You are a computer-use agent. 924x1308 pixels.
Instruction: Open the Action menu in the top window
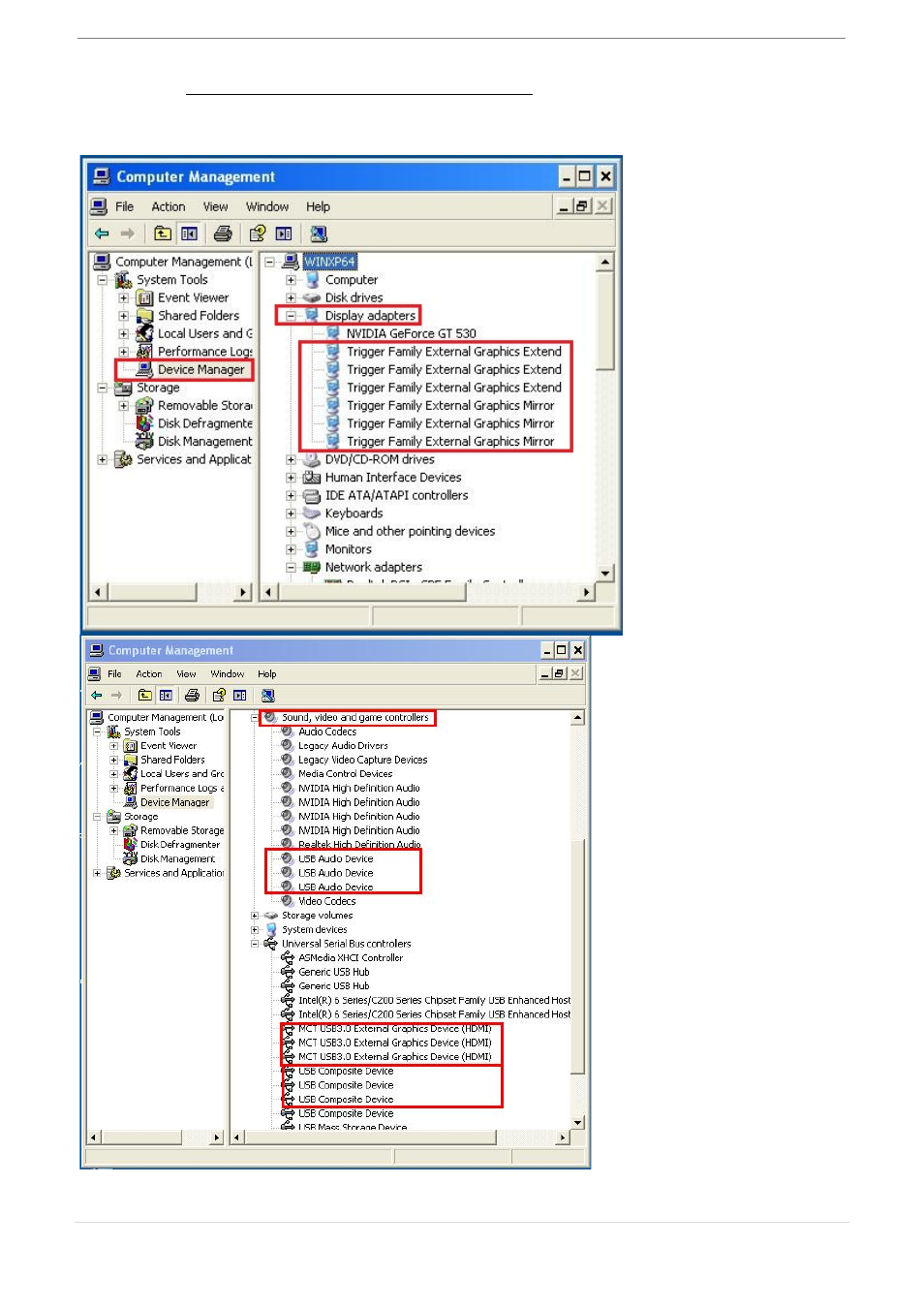(x=168, y=206)
